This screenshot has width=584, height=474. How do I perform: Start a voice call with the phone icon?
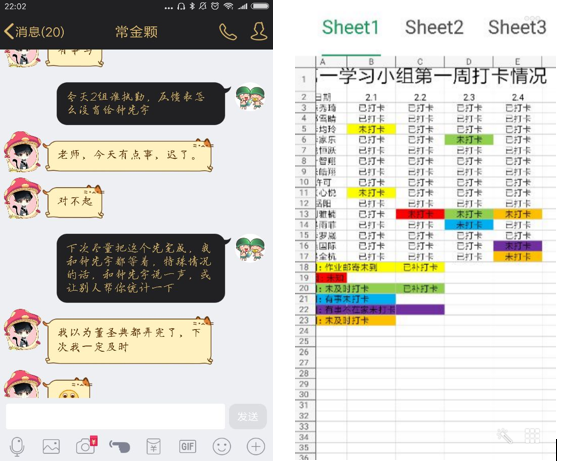(228, 32)
